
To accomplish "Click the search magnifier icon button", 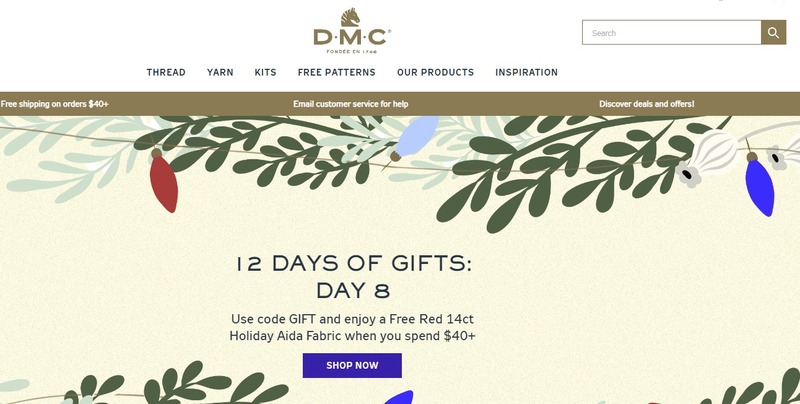I will [773, 33].
